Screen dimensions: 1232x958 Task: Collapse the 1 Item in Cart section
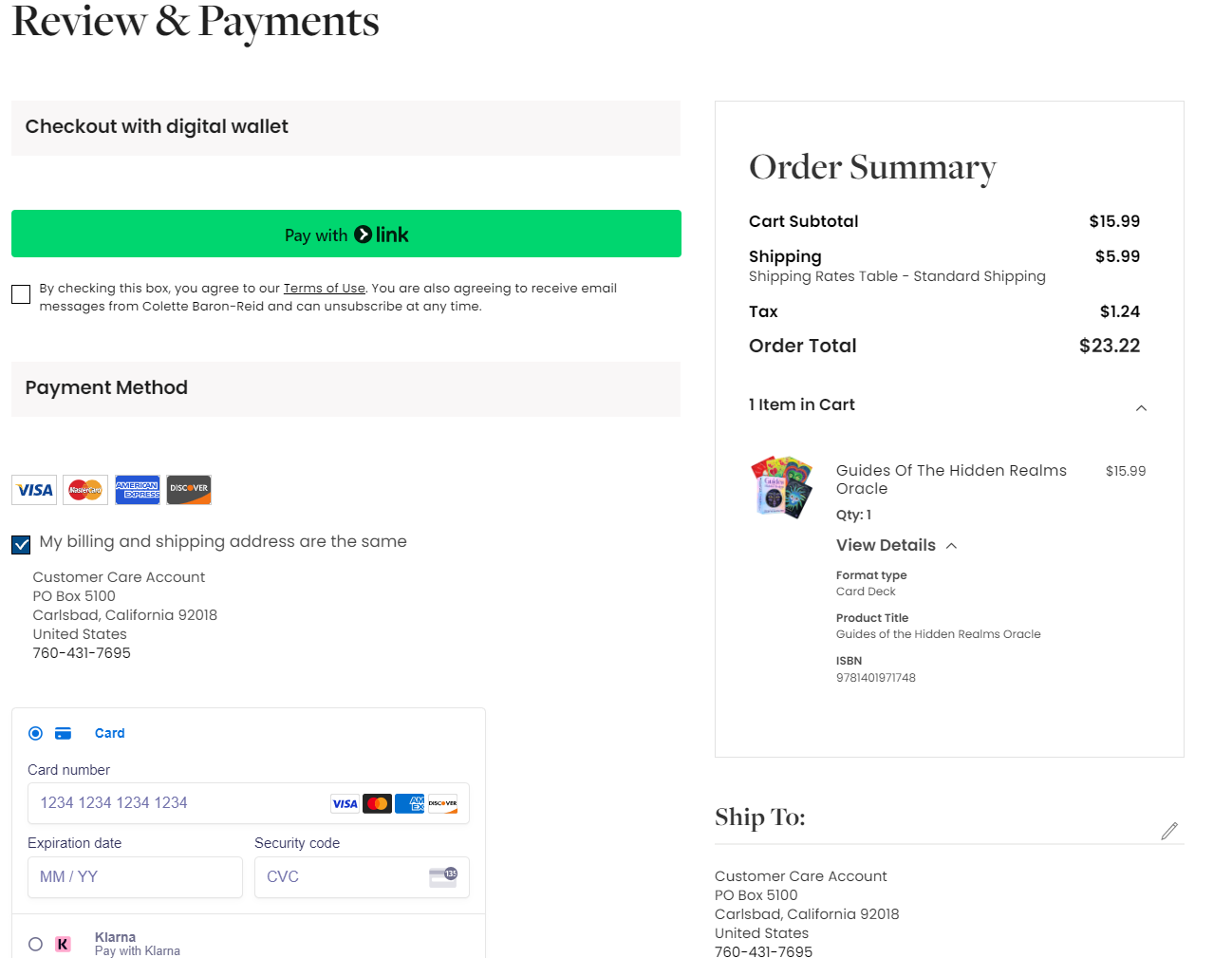point(1141,407)
